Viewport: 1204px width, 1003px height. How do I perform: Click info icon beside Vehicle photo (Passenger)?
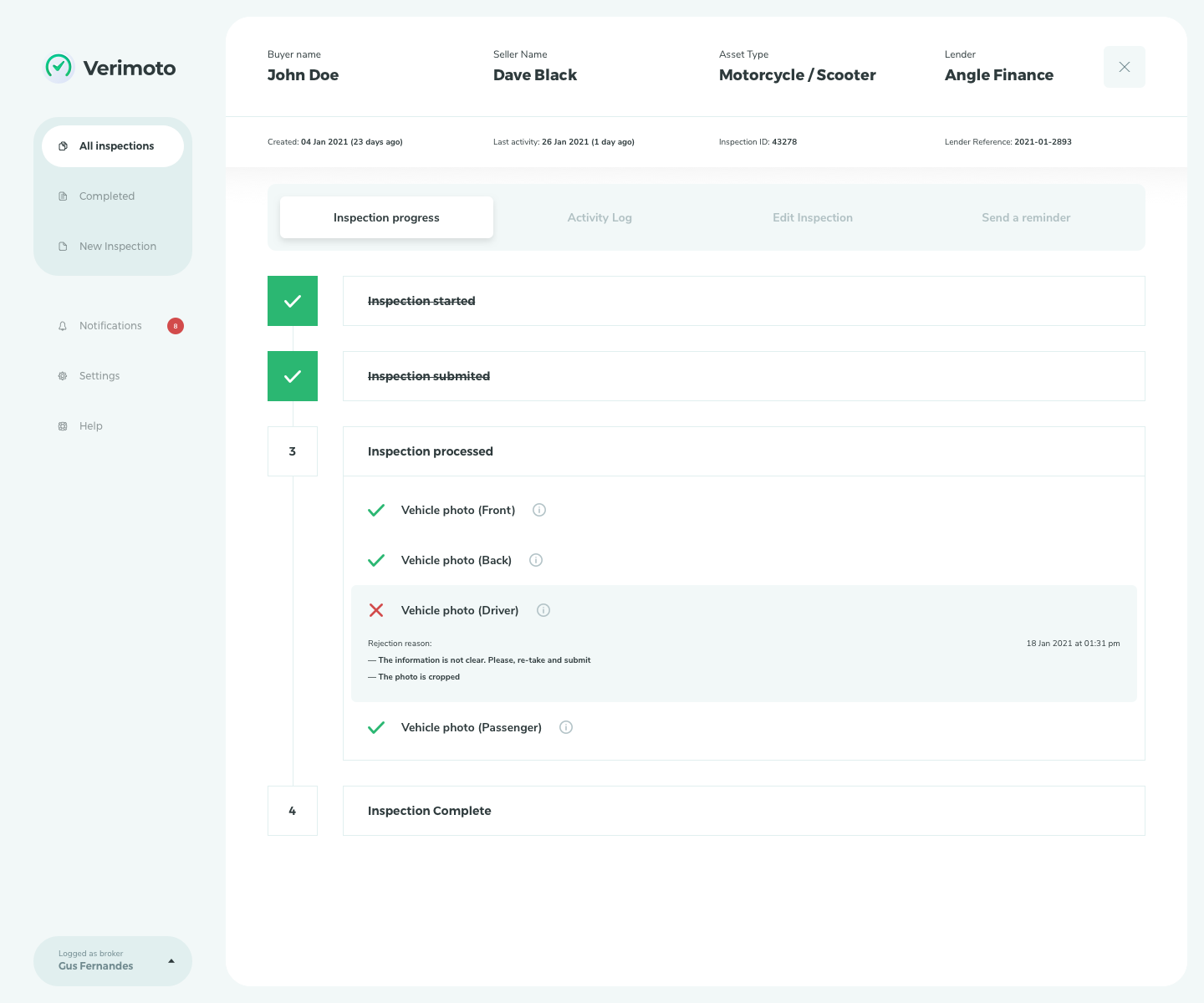(x=566, y=727)
